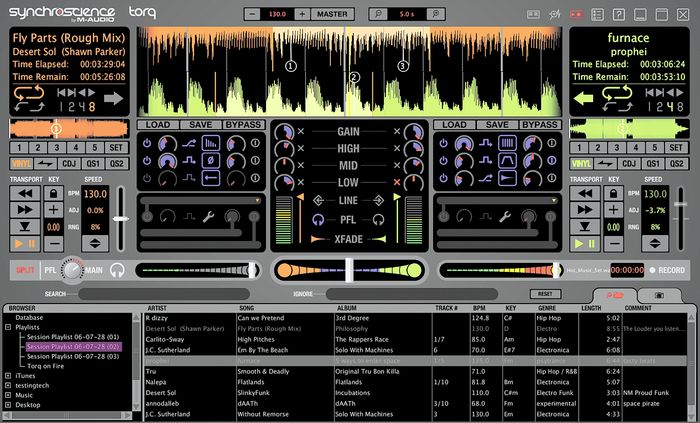Screen dimensions: 700x423
Task: Select CDJ mode on left deck
Action: point(69,164)
